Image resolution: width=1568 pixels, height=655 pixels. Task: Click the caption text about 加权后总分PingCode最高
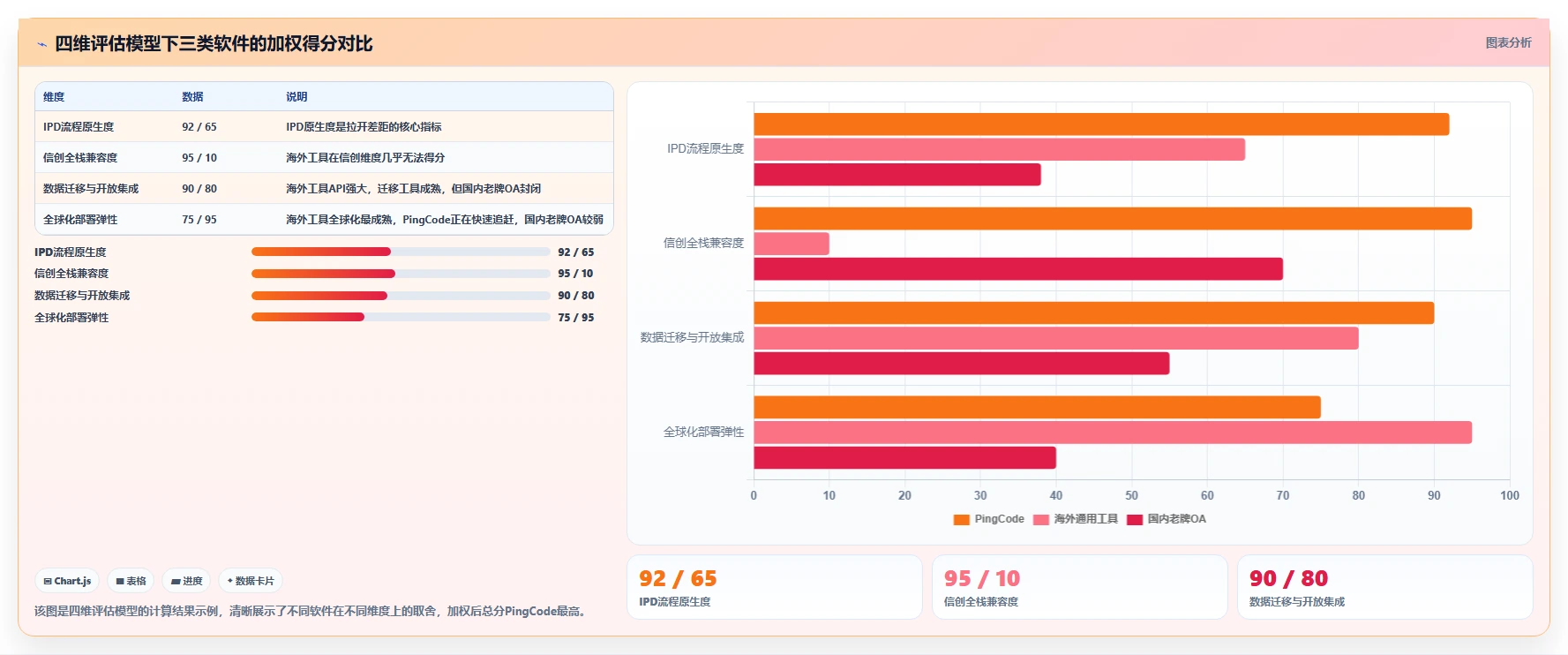pyautogui.click(x=312, y=611)
